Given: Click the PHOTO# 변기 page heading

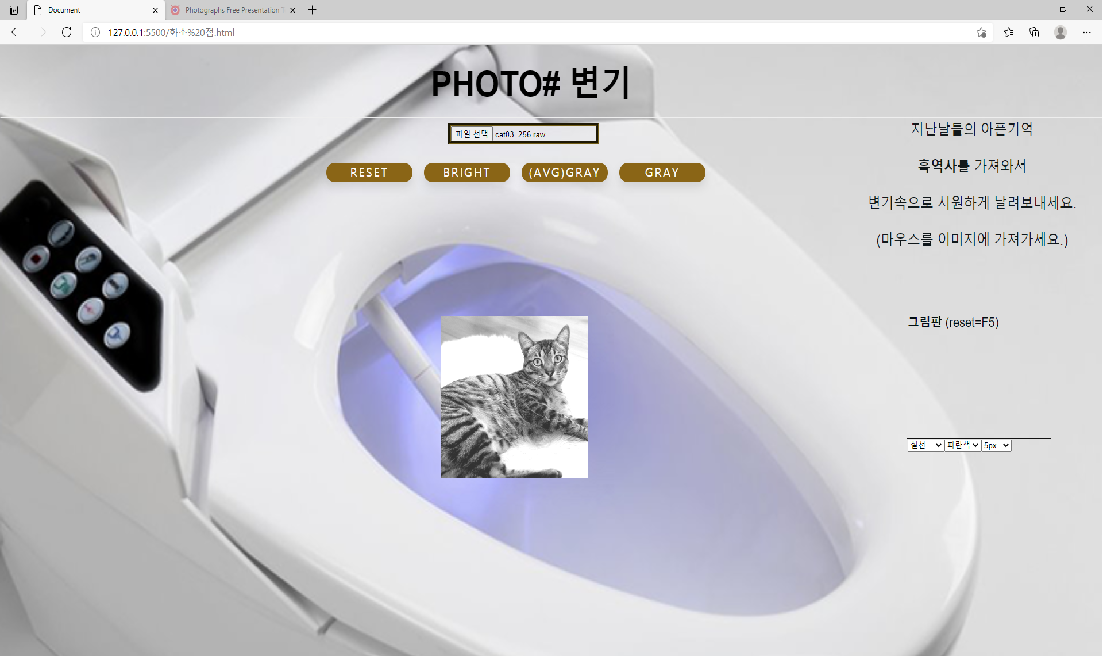Looking at the screenshot, I should pos(531,84).
